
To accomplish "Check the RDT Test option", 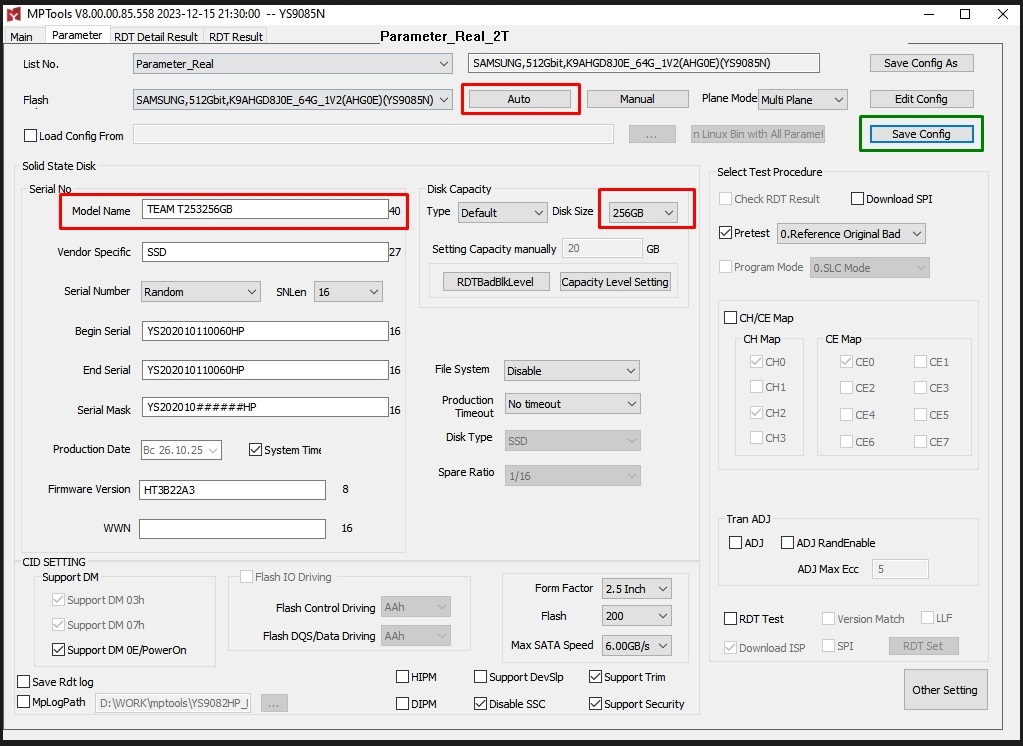I will (731, 619).
